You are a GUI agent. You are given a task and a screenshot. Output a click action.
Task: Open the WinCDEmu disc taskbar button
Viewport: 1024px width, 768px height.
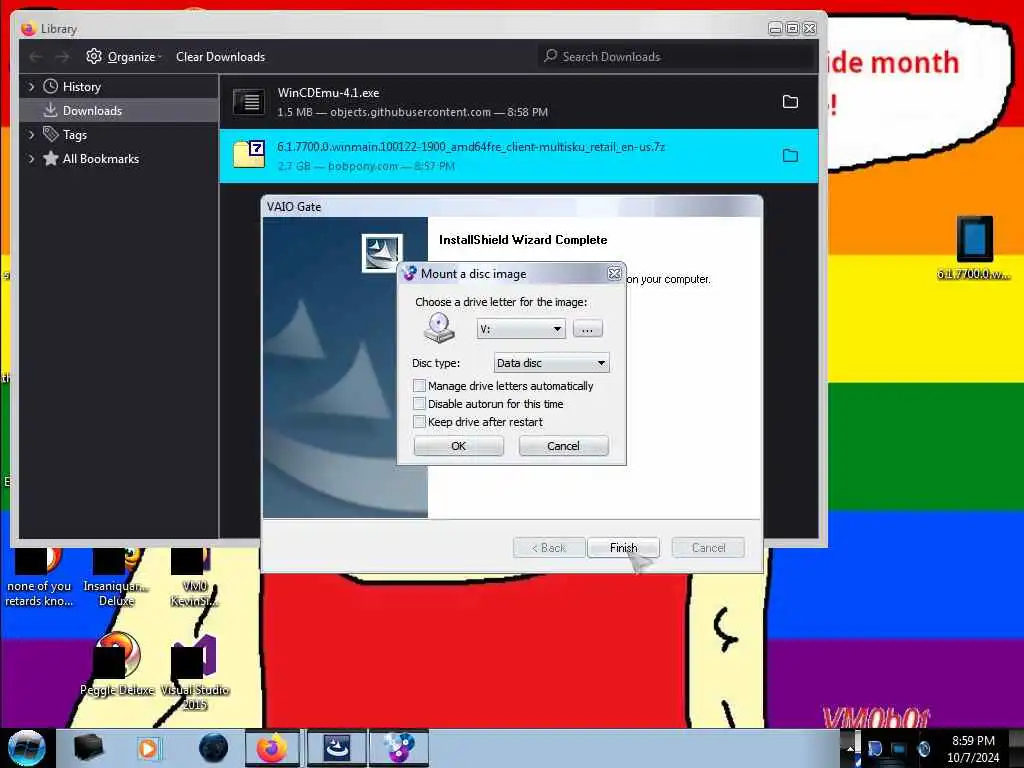(399, 748)
